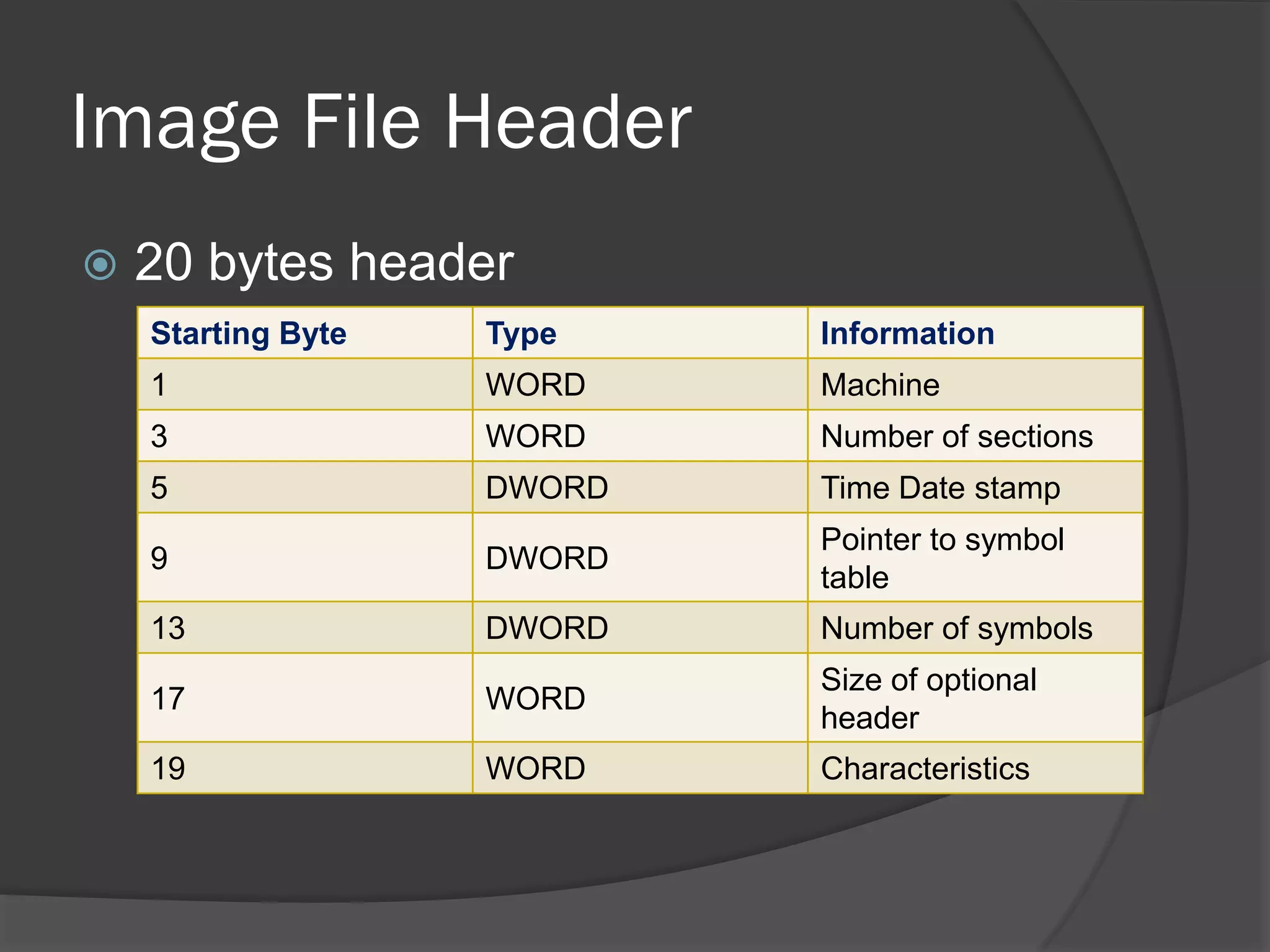Click the 'Pointer to symbol table' cell

coord(975,557)
